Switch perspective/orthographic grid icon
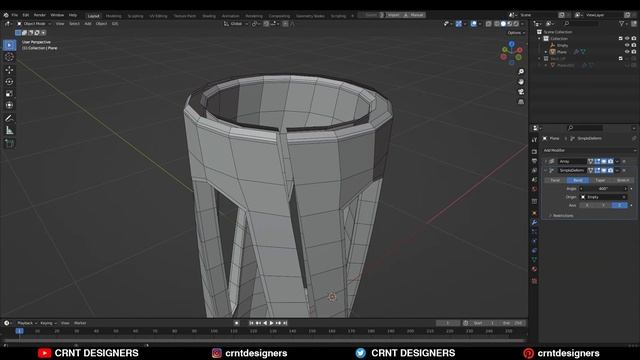The image size is (640, 360). click(521, 102)
